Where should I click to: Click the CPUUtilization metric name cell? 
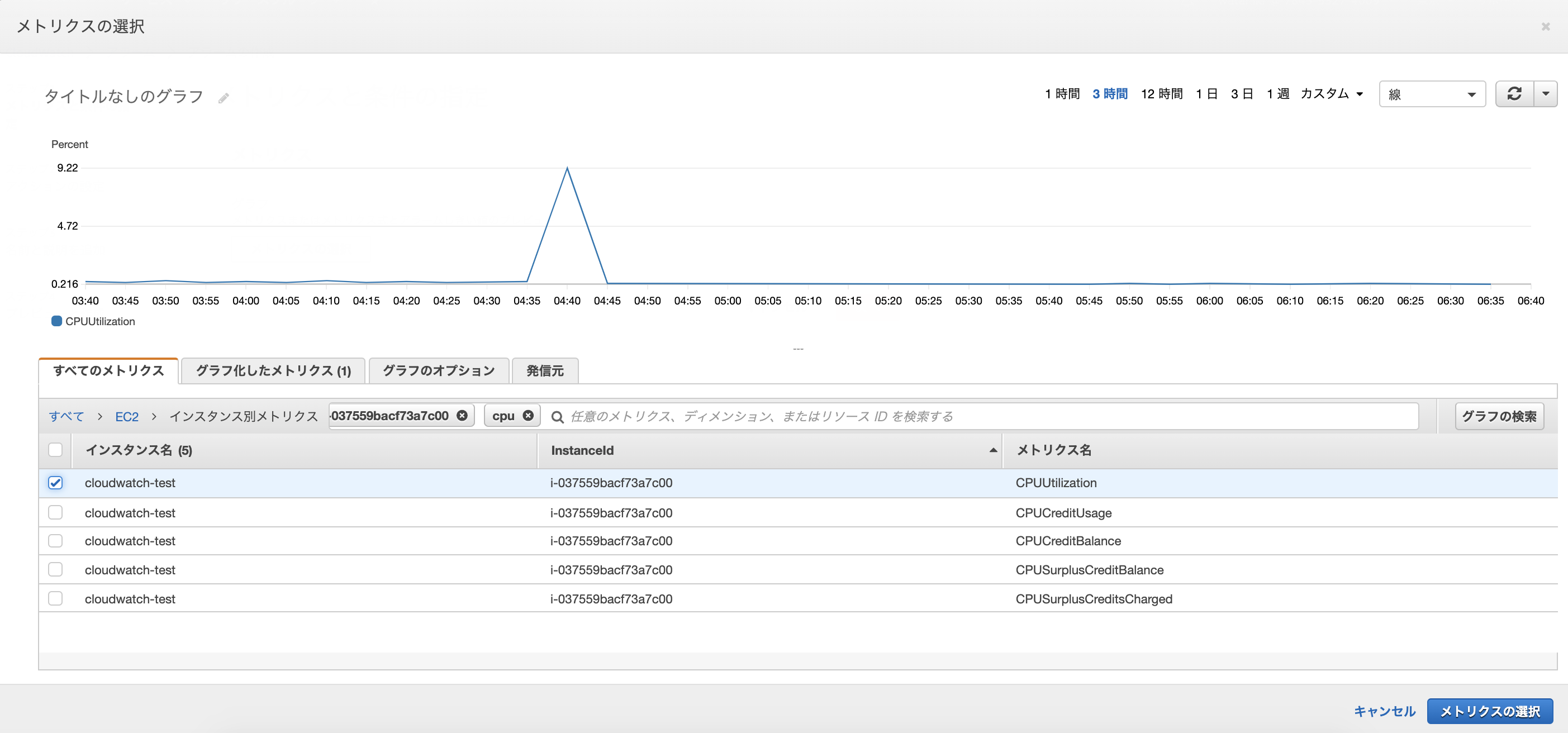pyautogui.click(x=1056, y=483)
